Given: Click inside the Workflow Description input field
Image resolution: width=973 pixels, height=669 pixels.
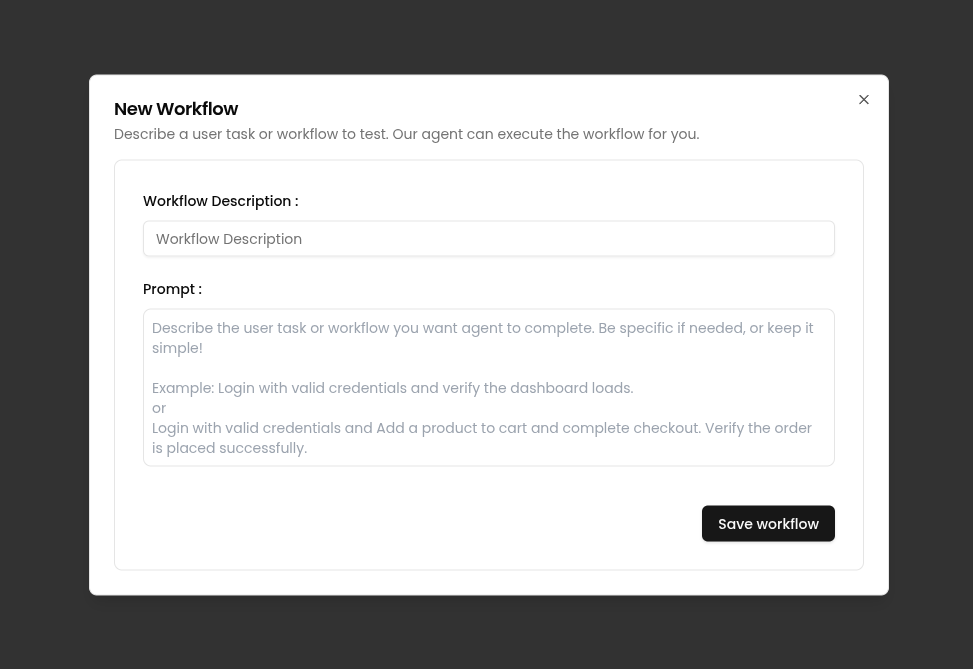Looking at the screenshot, I should 488,238.
